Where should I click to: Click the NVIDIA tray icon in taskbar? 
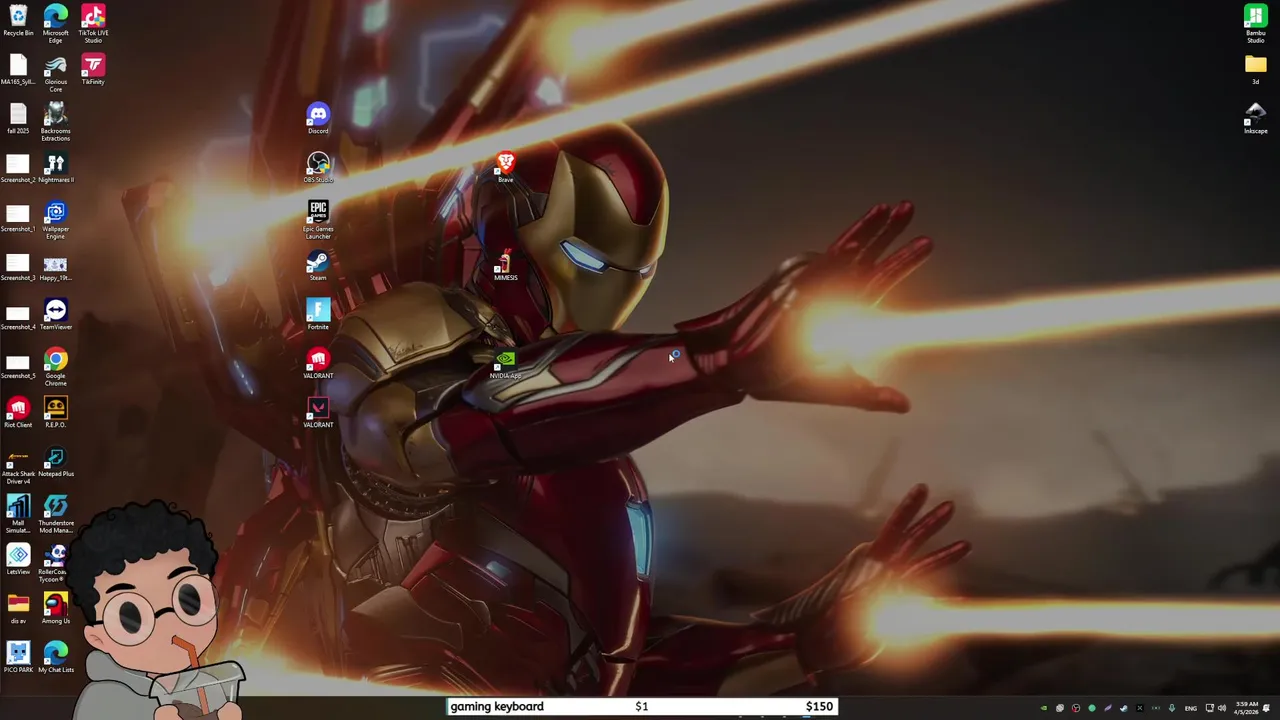click(x=1044, y=708)
